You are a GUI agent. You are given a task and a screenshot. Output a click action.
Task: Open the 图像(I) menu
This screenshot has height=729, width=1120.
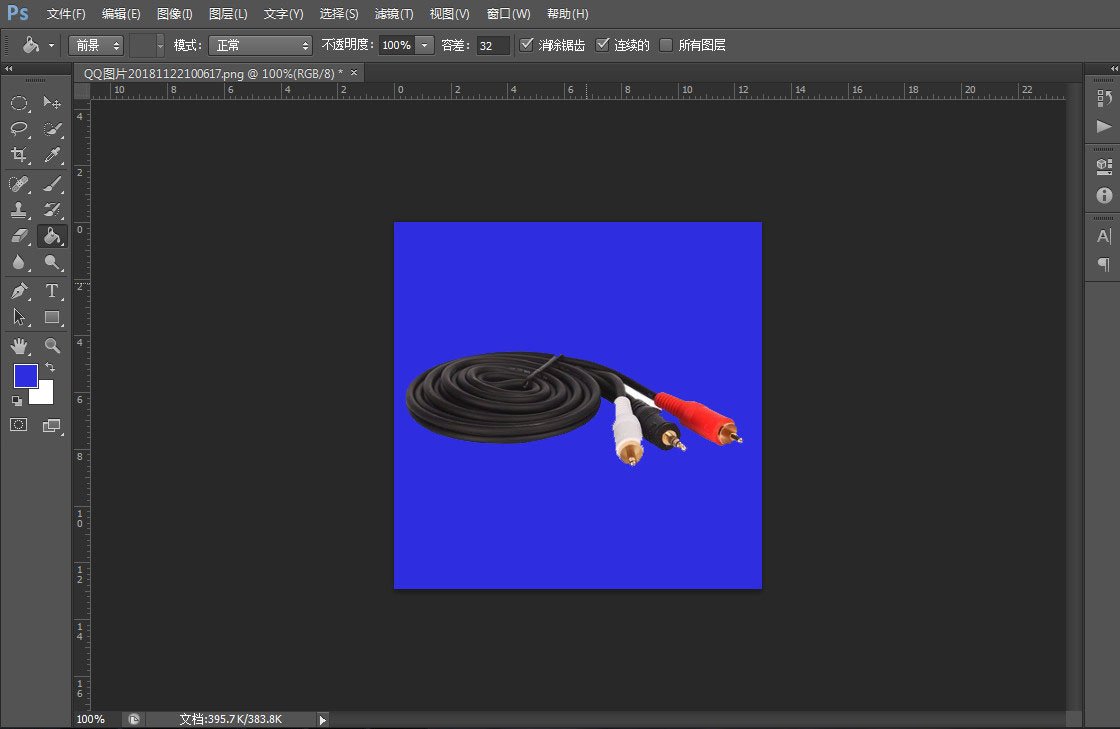[x=175, y=14]
